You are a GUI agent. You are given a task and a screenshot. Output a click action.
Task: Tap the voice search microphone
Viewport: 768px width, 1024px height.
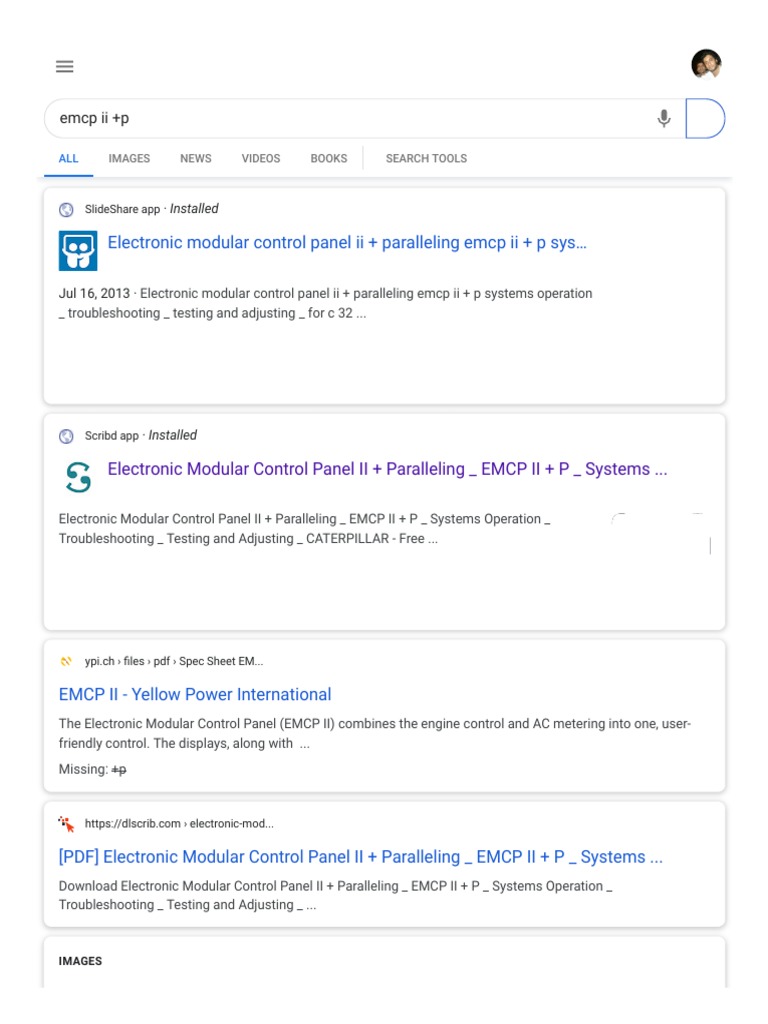[x=663, y=119]
